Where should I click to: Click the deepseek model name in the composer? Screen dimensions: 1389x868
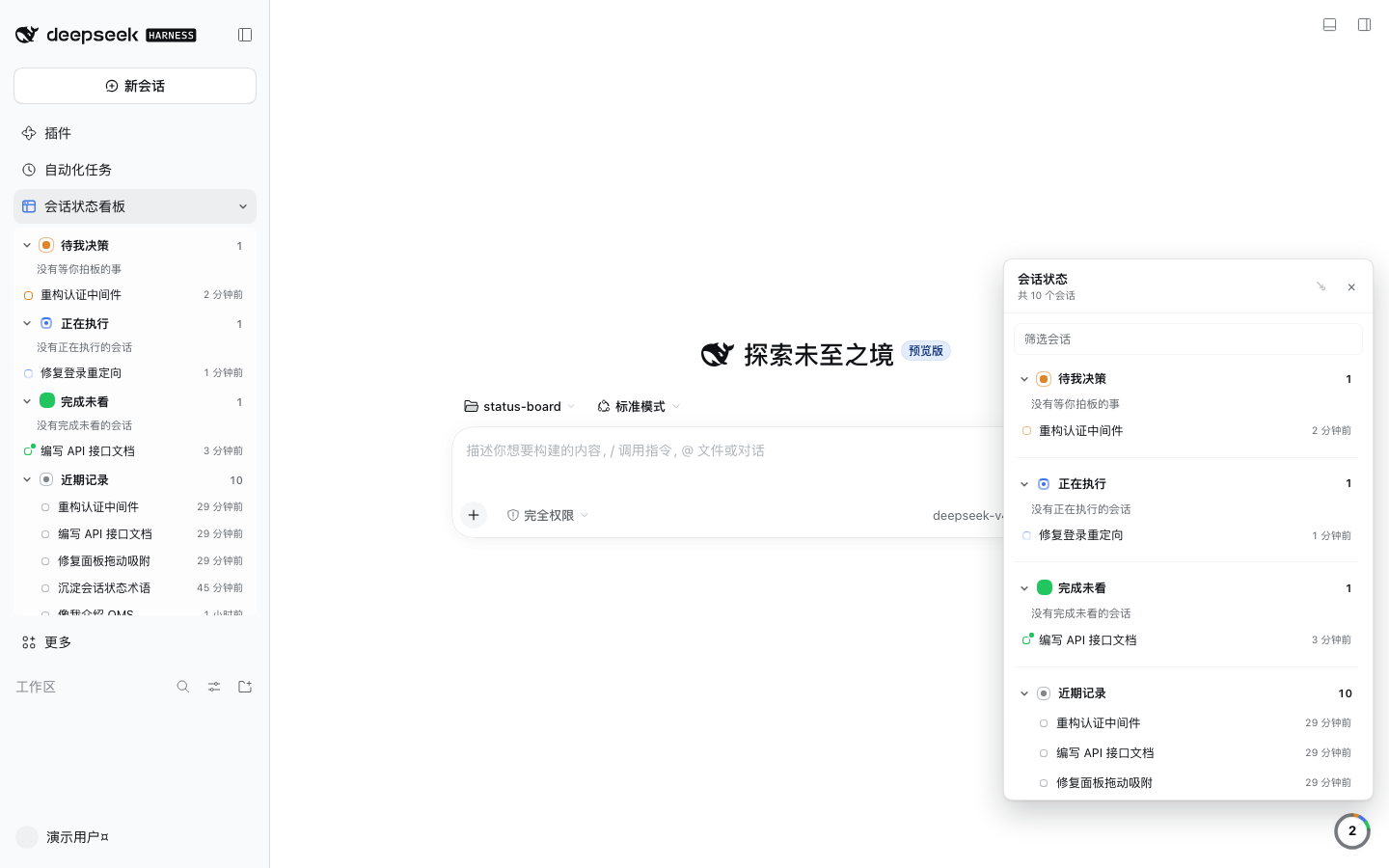967,515
